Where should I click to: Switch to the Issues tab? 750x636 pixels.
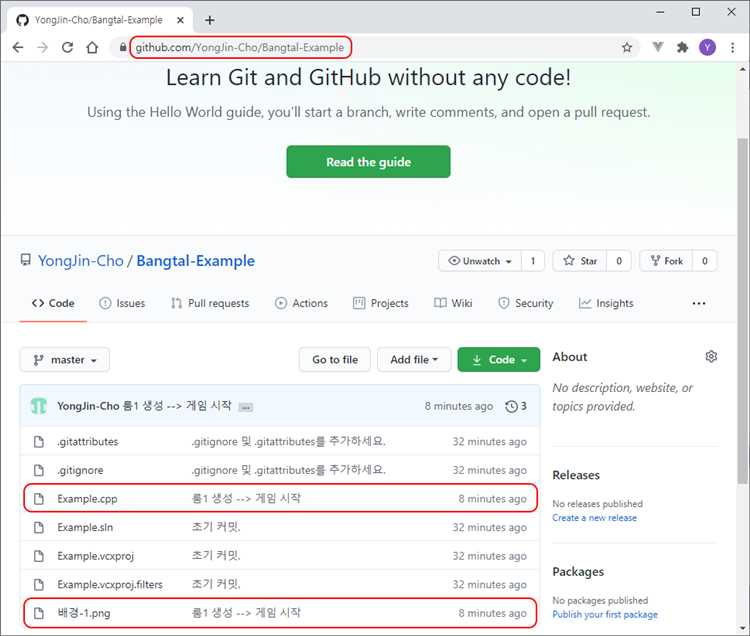[x=122, y=303]
